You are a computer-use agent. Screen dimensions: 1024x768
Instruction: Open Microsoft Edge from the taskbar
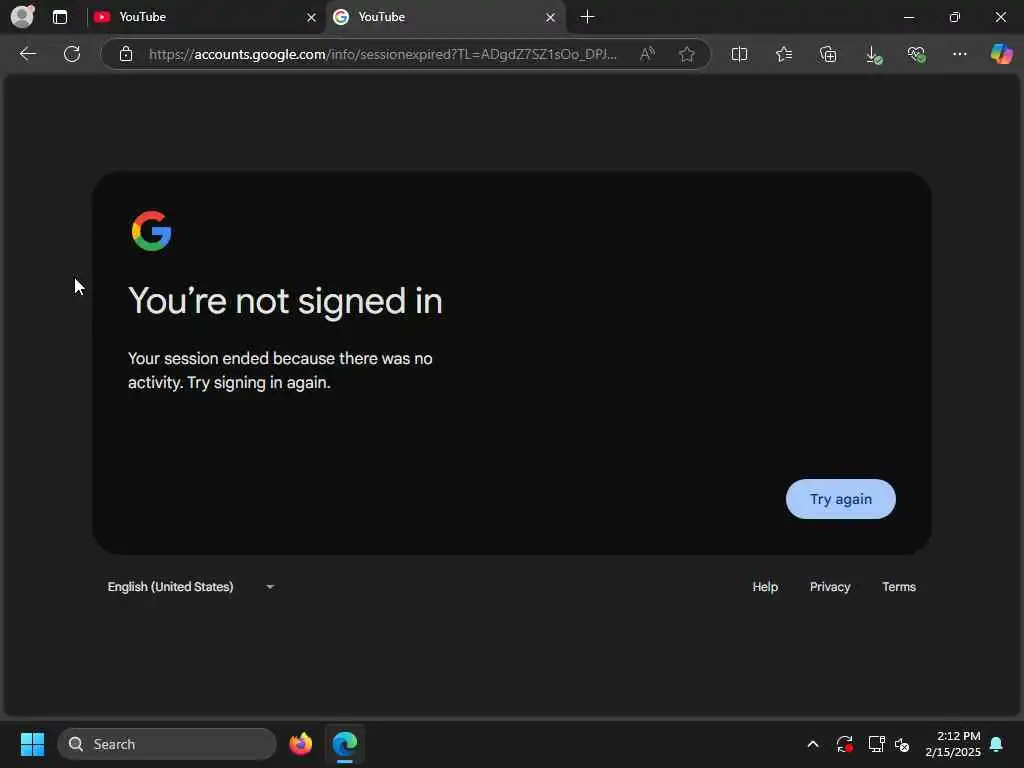pyautogui.click(x=345, y=744)
